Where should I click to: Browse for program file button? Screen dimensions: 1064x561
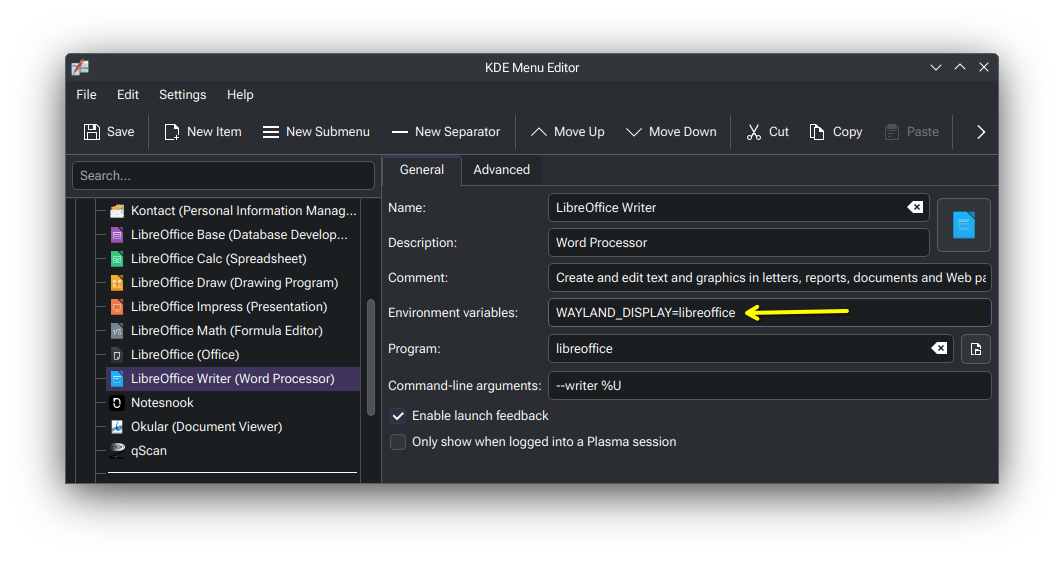976,349
